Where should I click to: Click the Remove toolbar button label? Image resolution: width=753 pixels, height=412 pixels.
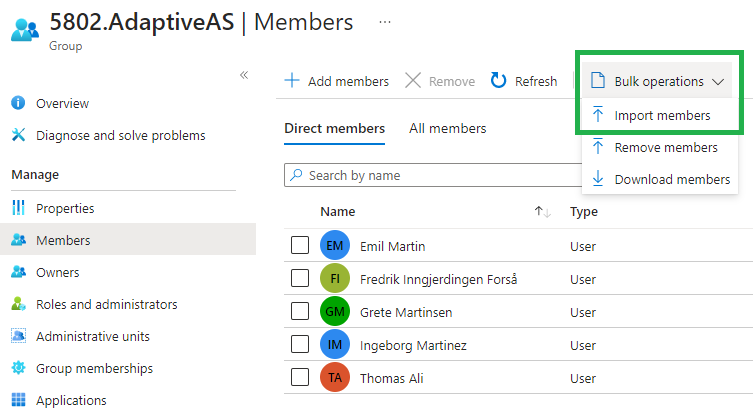(452, 81)
